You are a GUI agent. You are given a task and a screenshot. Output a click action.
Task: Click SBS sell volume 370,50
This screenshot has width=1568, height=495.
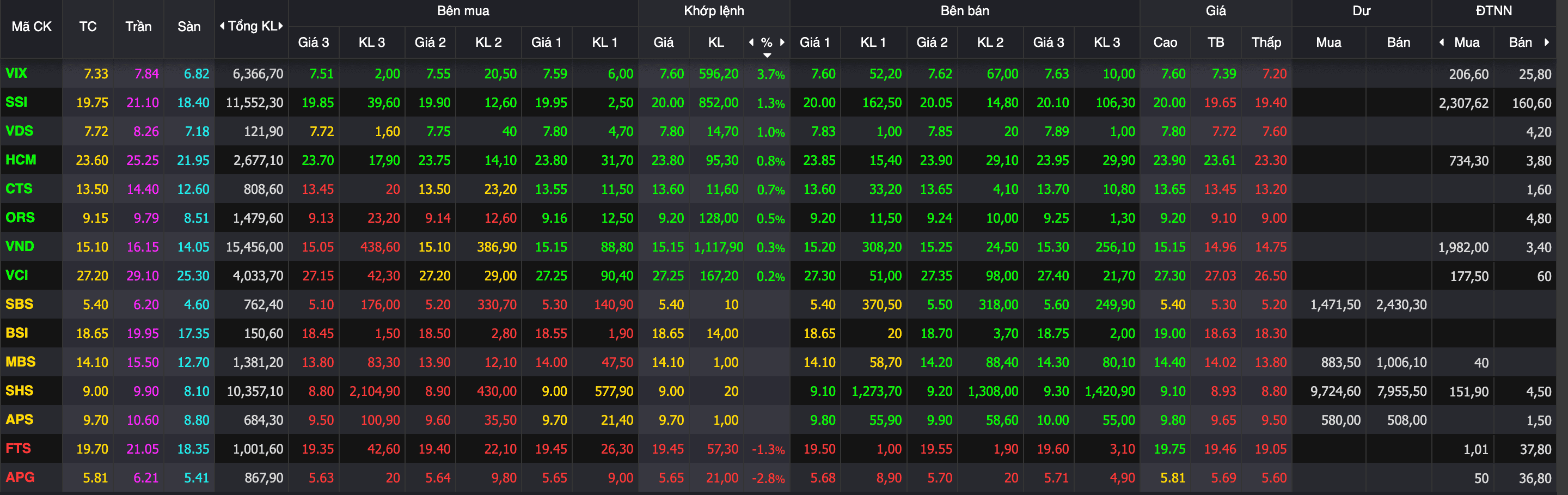pyautogui.click(x=881, y=304)
